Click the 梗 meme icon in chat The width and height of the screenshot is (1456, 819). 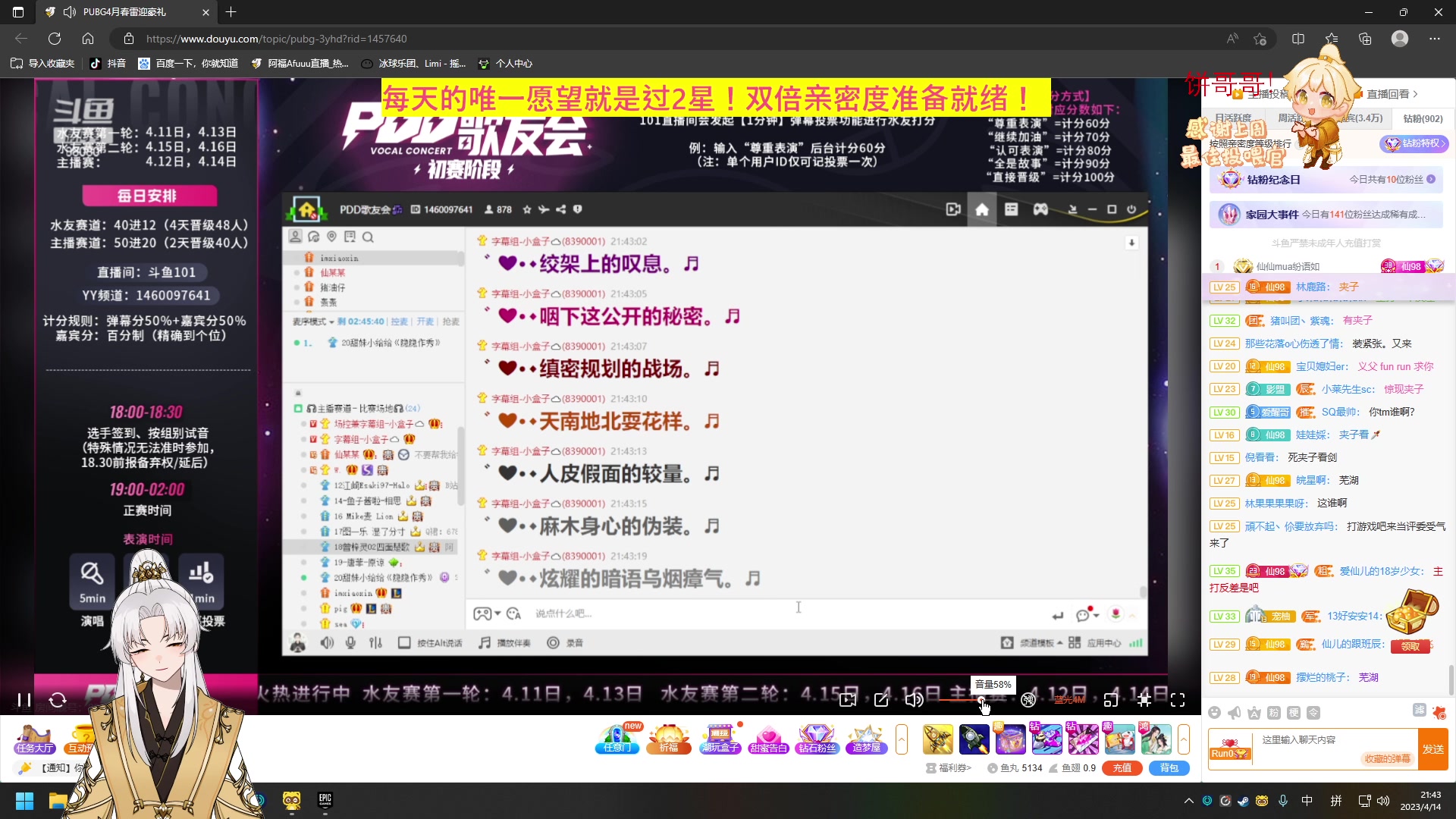1294,713
